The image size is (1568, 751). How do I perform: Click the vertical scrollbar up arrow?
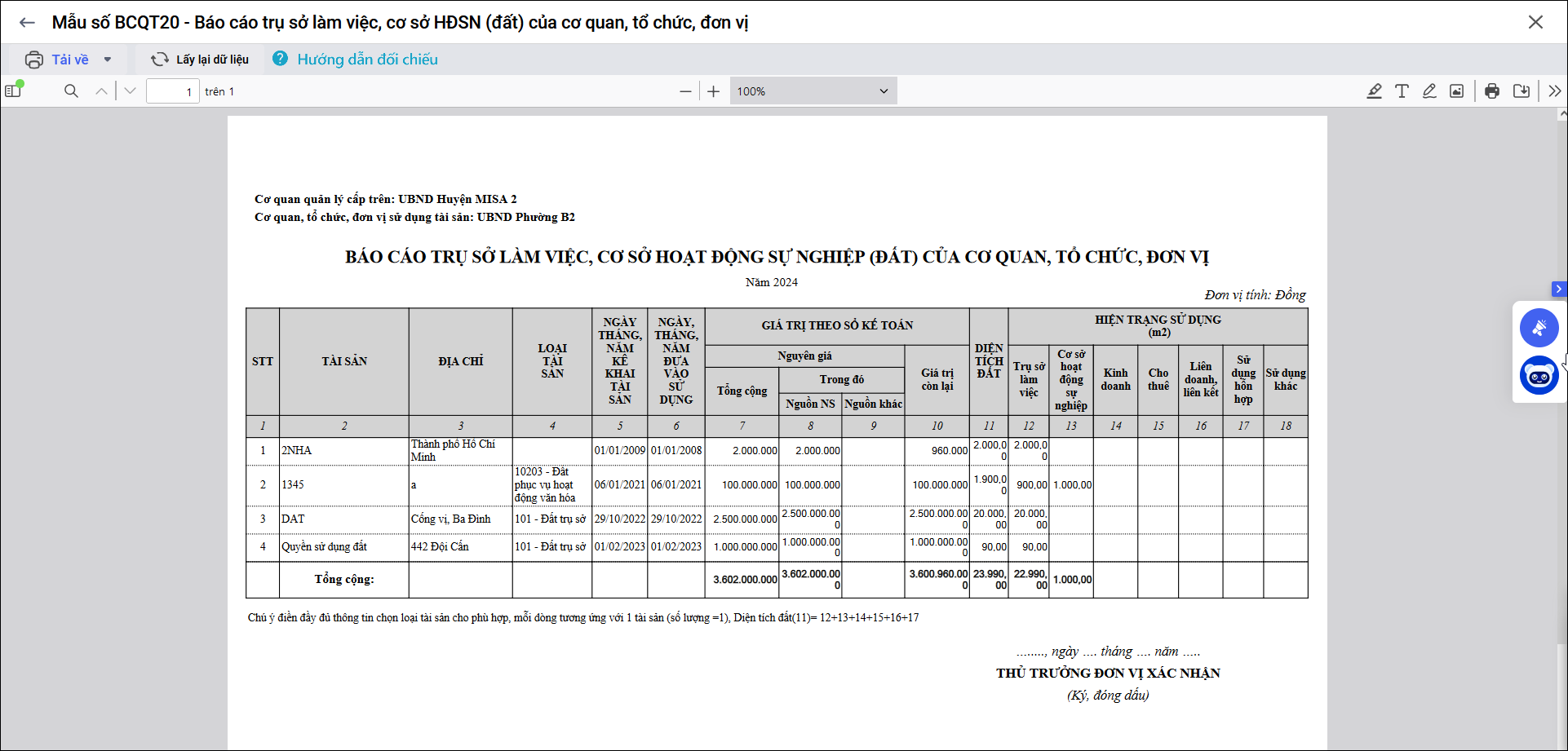(1562, 115)
